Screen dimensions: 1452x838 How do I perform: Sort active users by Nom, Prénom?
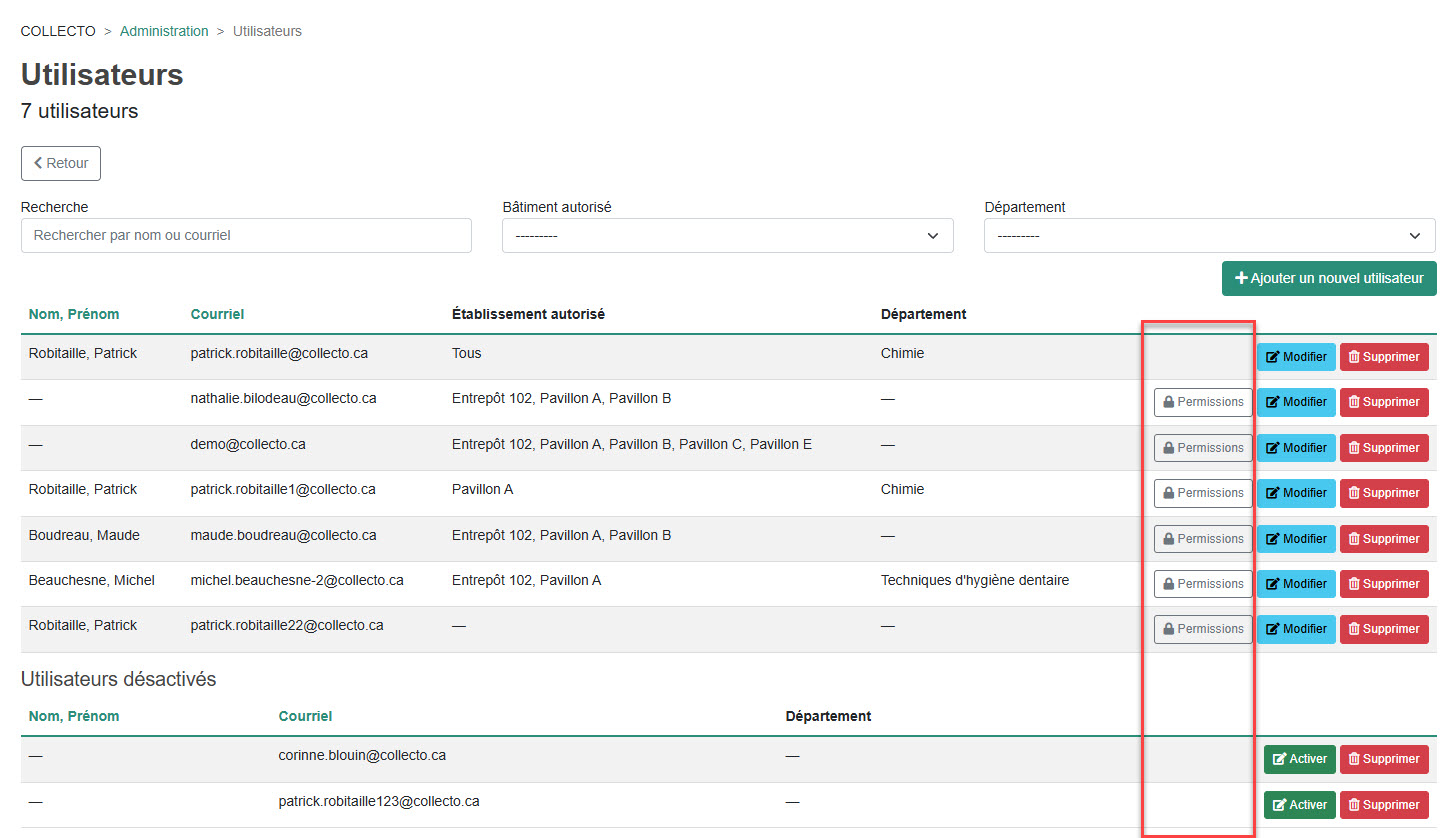point(74,314)
